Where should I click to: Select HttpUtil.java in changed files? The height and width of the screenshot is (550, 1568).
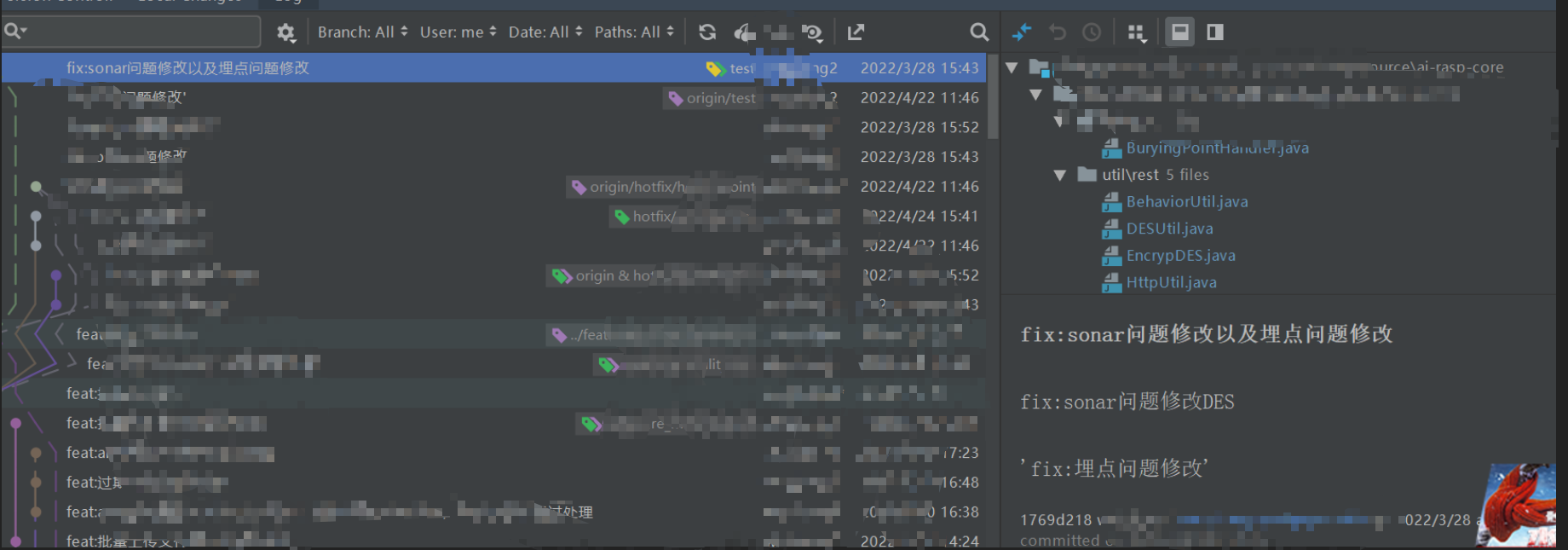(x=1171, y=282)
